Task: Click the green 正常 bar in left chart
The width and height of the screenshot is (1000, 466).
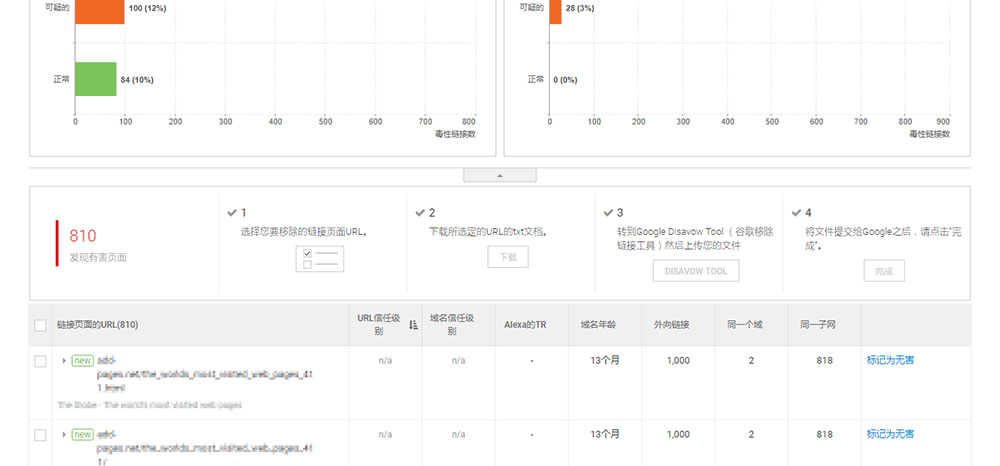Action: [96, 79]
